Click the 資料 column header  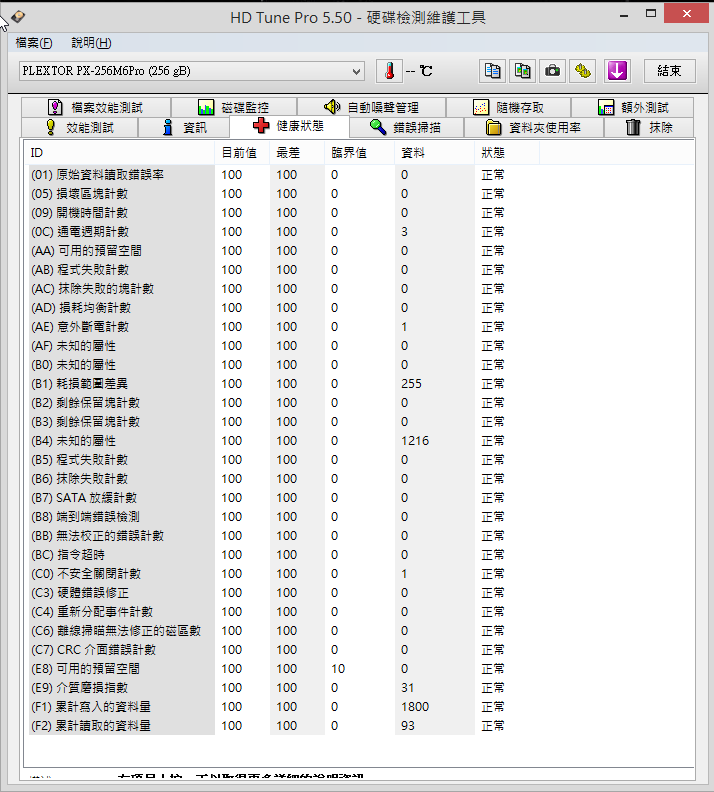(x=412, y=153)
